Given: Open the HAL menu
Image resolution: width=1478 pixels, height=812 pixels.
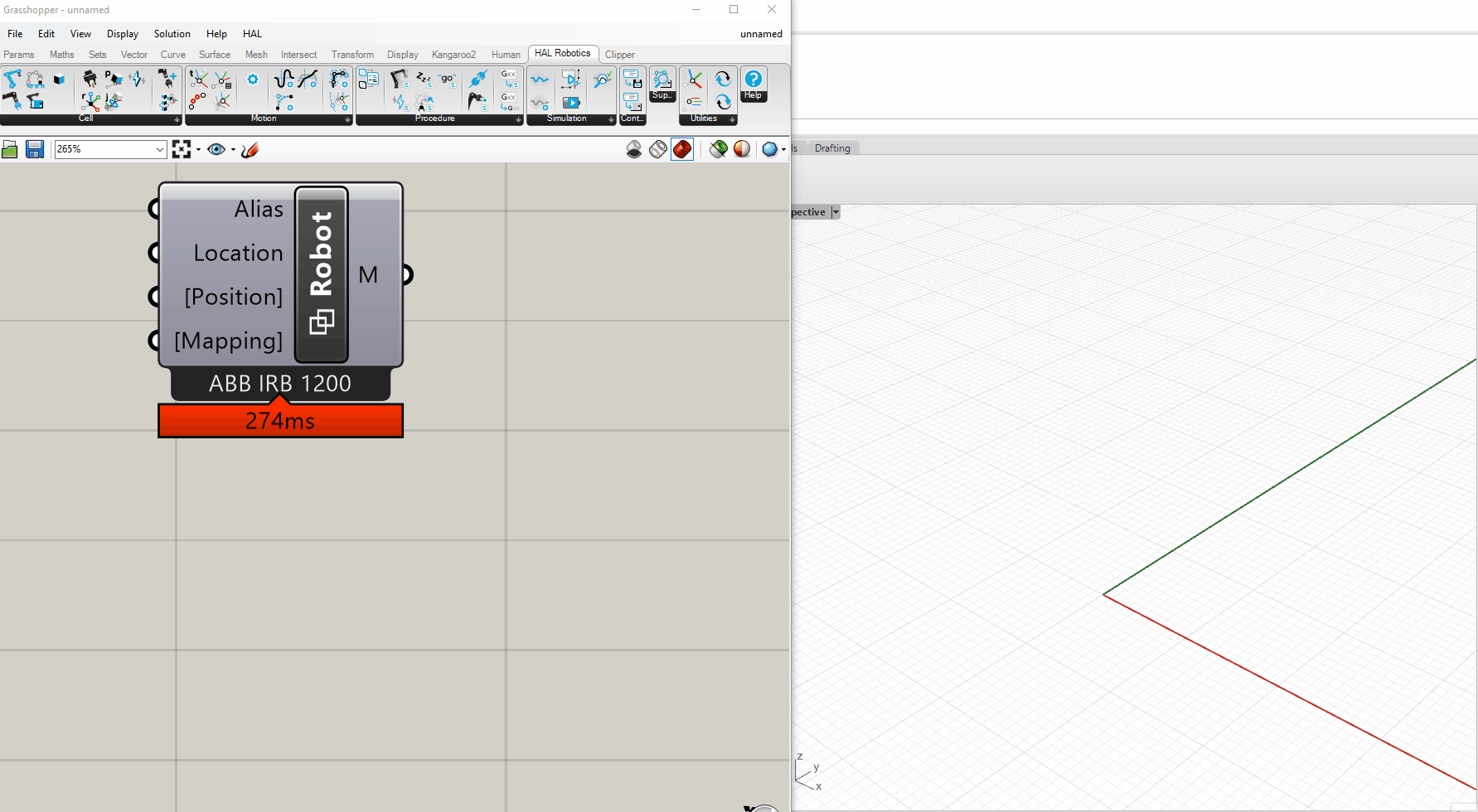Looking at the screenshot, I should [252, 34].
